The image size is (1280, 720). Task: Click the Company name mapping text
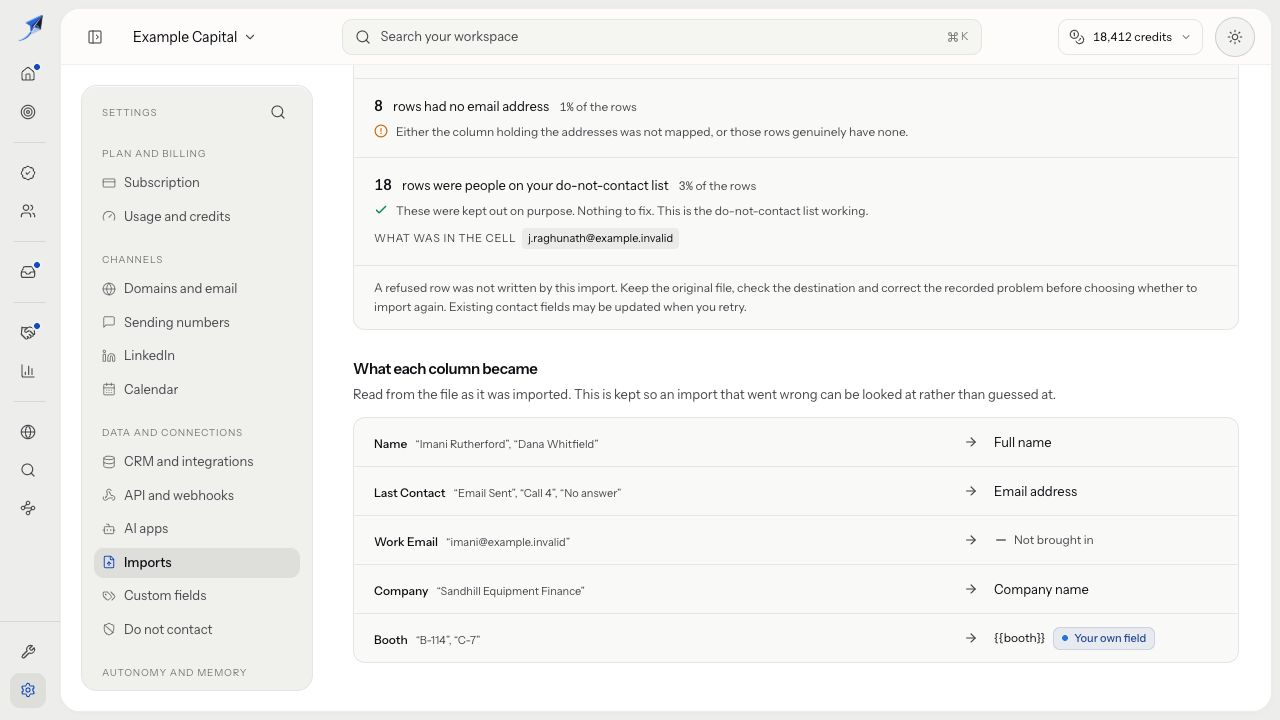pos(1041,589)
